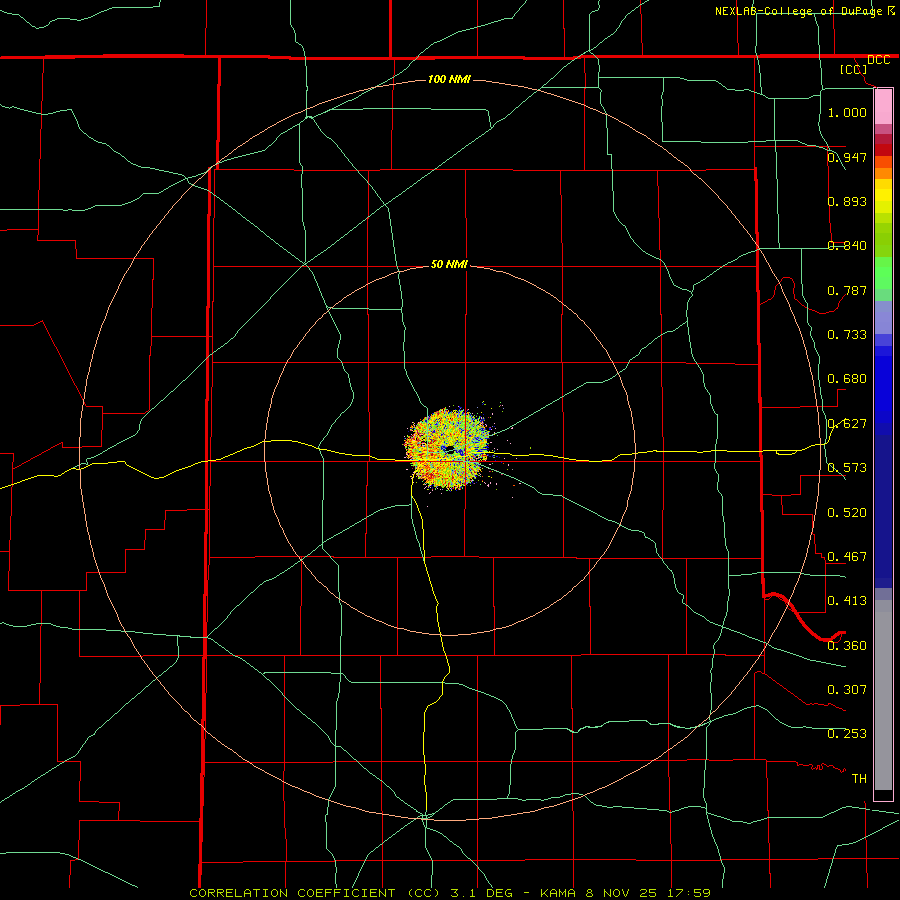Select the 0.680 legend value
The image size is (900, 900).
coord(847,379)
